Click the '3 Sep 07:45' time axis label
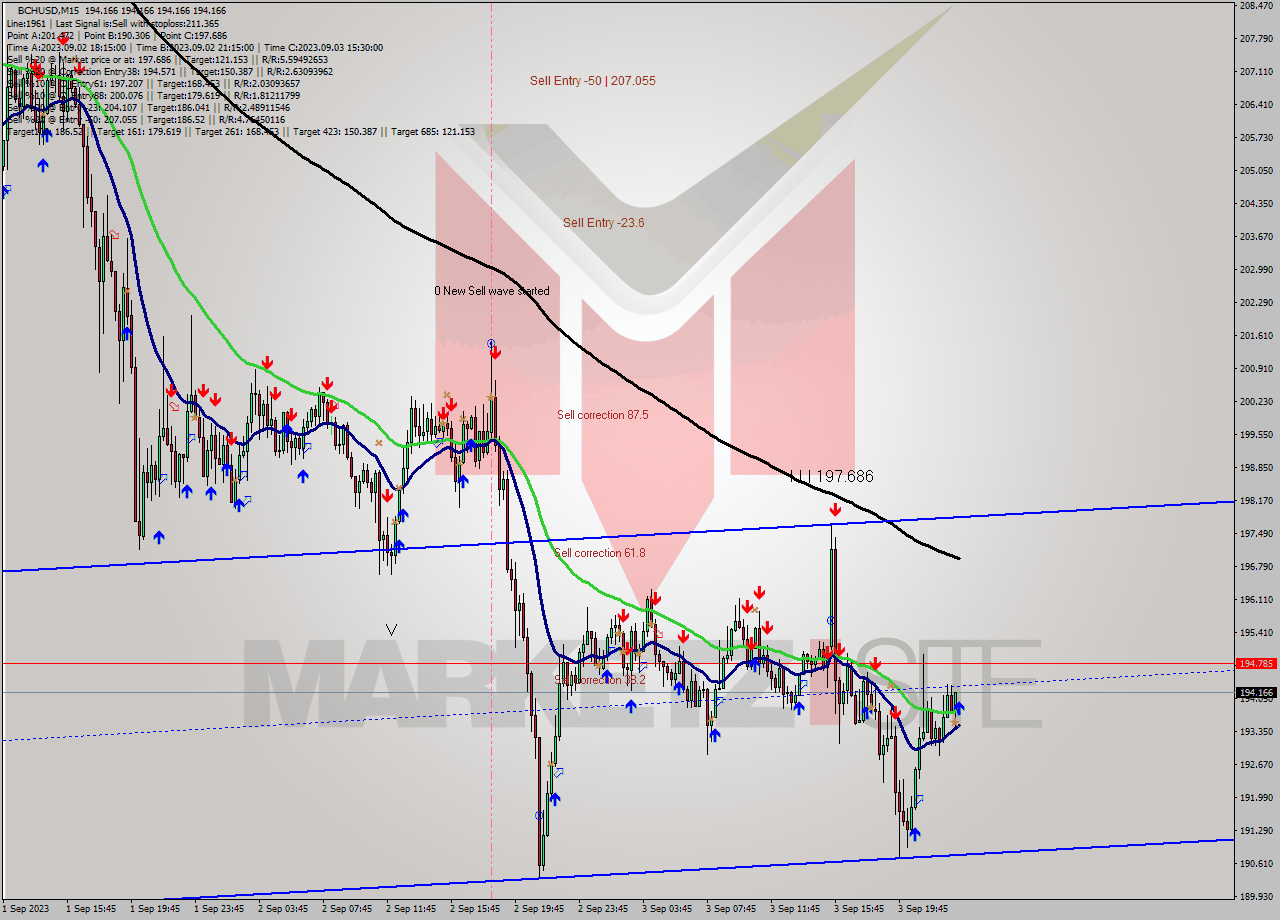 [731, 909]
